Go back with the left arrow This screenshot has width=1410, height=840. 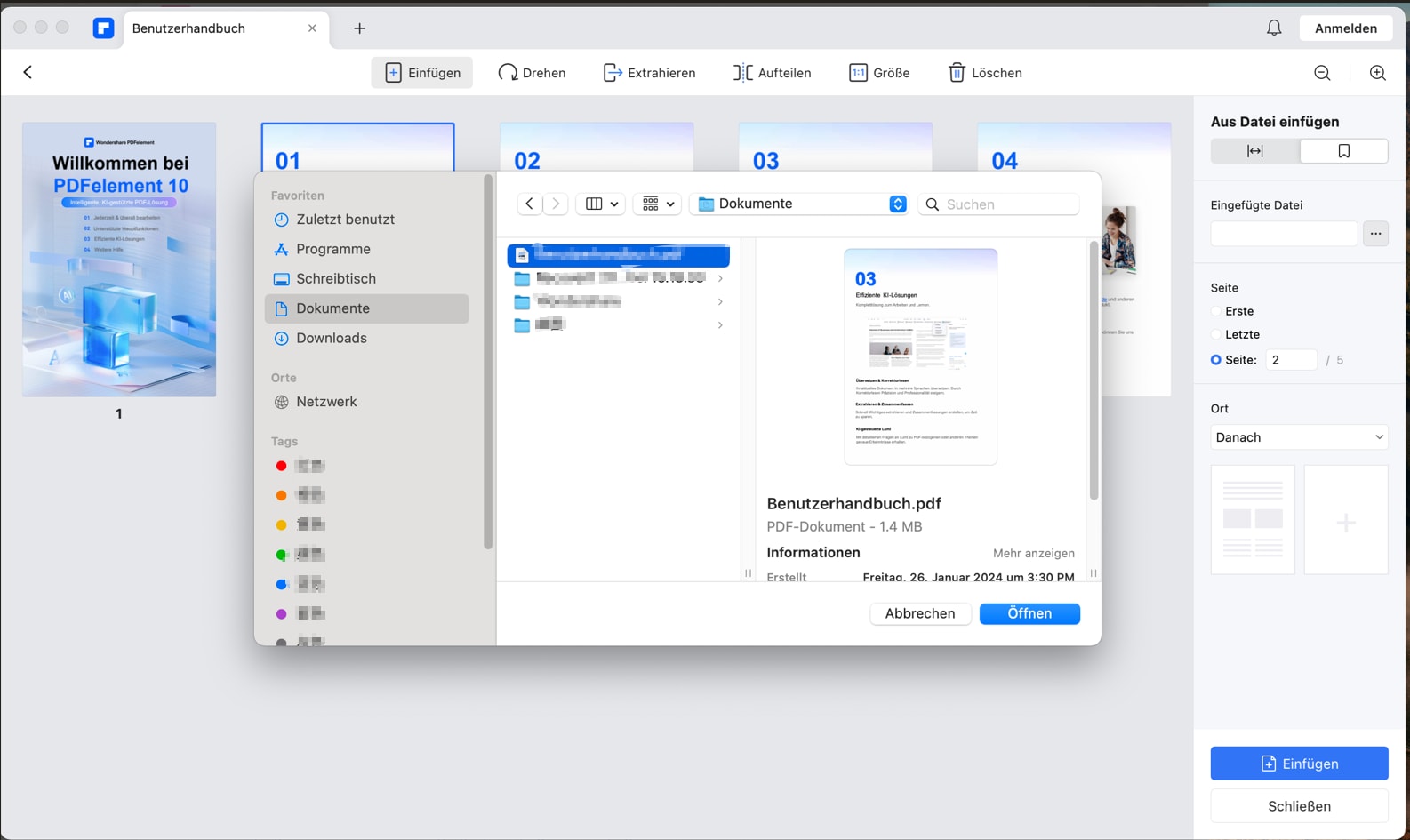28,72
